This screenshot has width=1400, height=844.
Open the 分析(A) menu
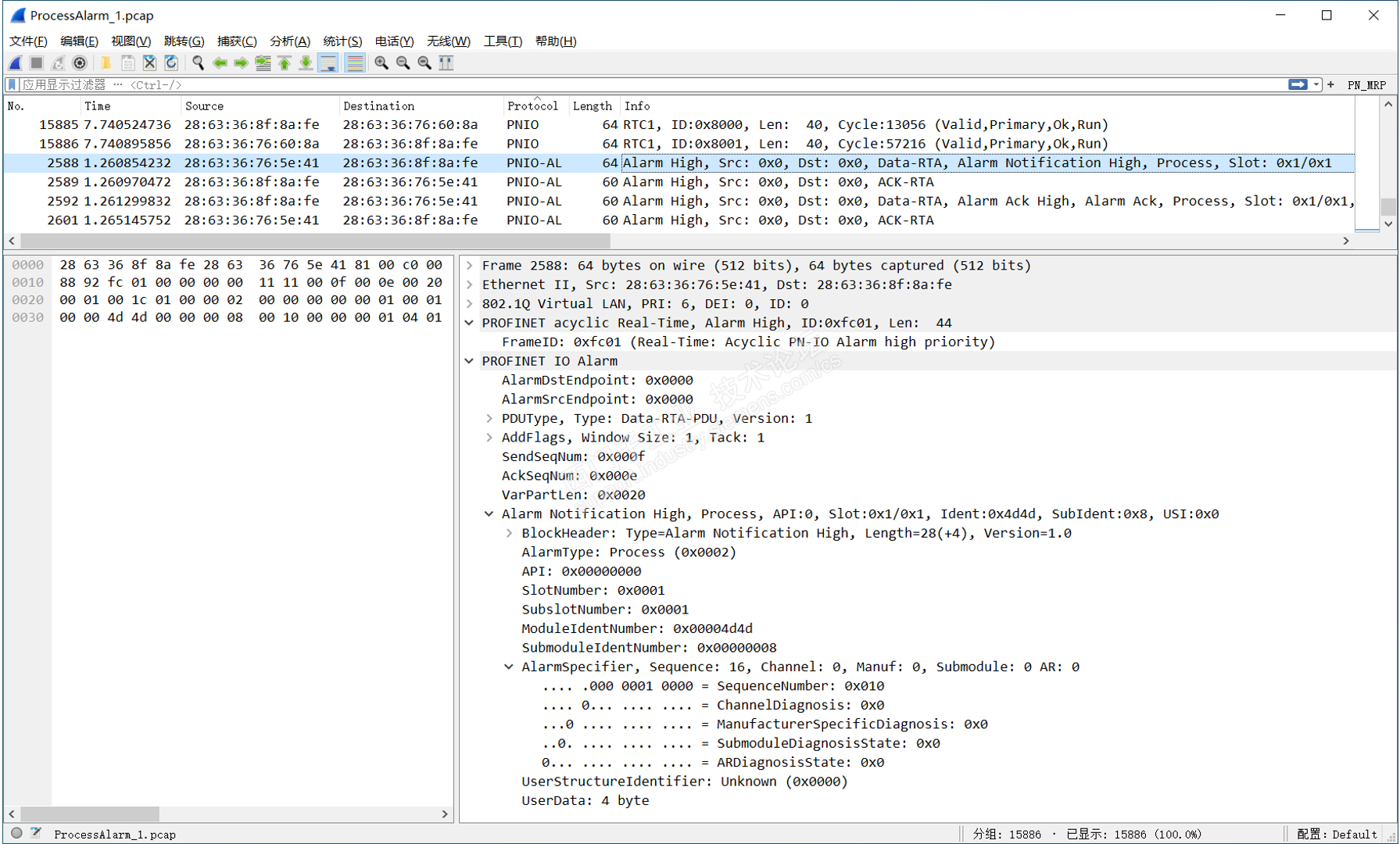[290, 41]
